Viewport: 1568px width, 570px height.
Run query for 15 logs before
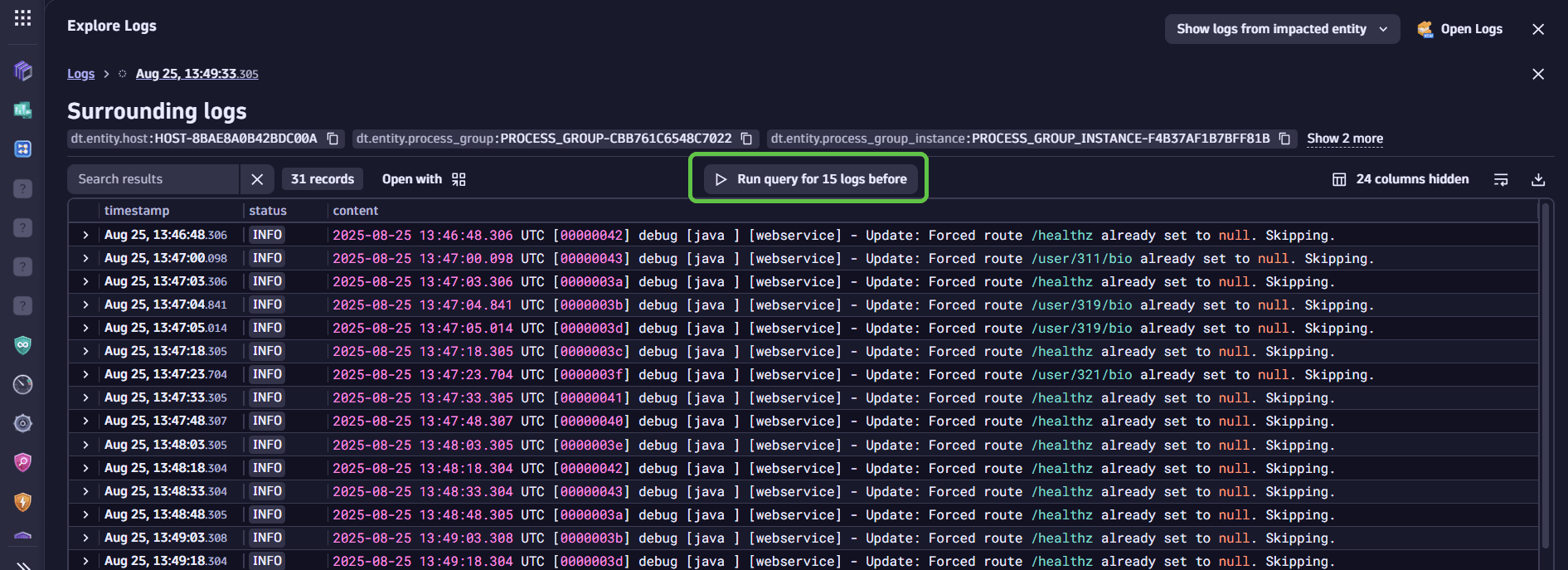(x=810, y=179)
